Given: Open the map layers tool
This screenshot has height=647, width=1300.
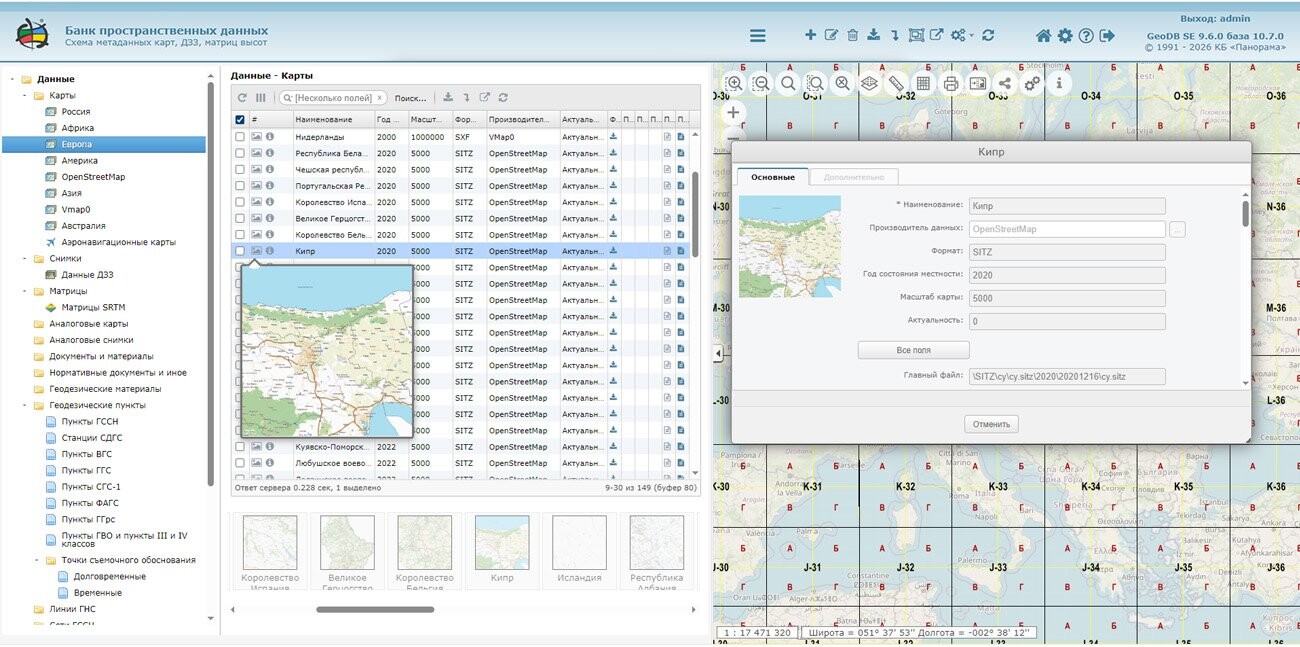Looking at the screenshot, I should 869,83.
